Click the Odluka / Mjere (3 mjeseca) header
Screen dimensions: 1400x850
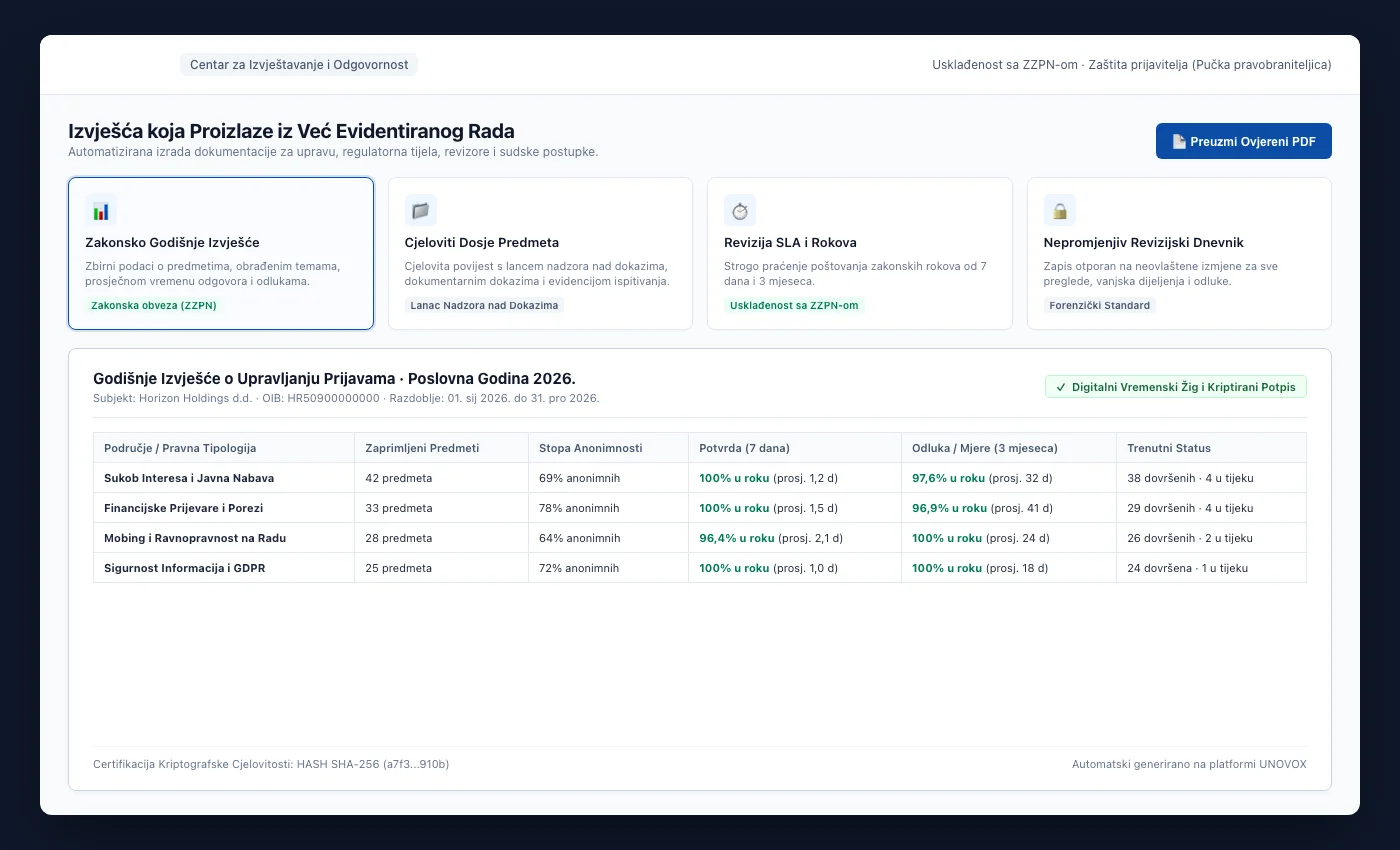pos(1008,448)
